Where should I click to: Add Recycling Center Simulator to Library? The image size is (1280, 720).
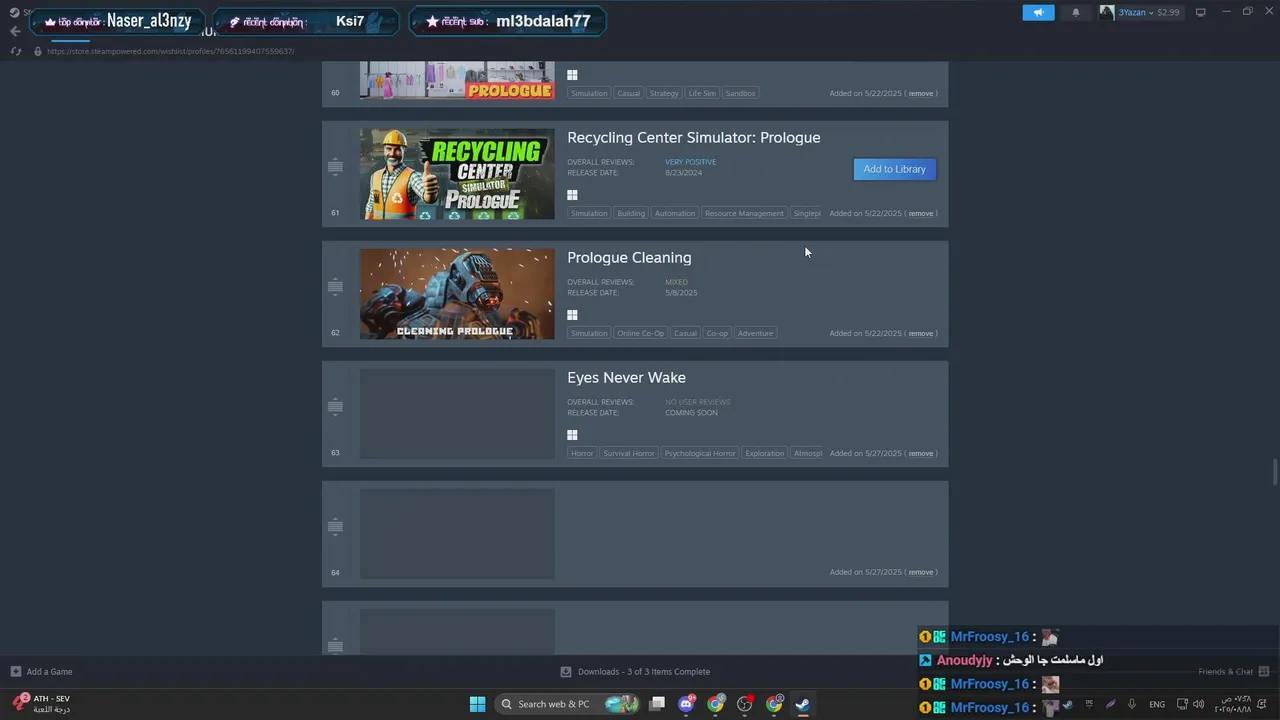pos(894,169)
